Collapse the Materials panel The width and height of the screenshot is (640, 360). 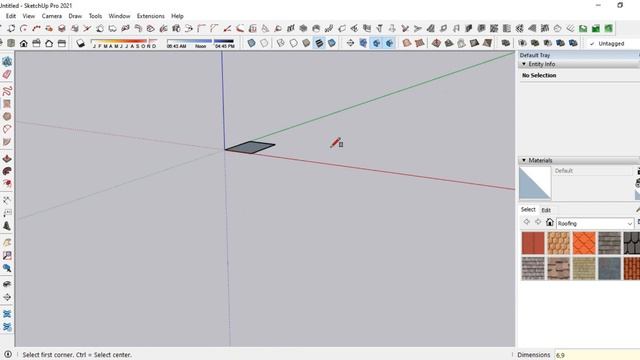coord(524,160)
